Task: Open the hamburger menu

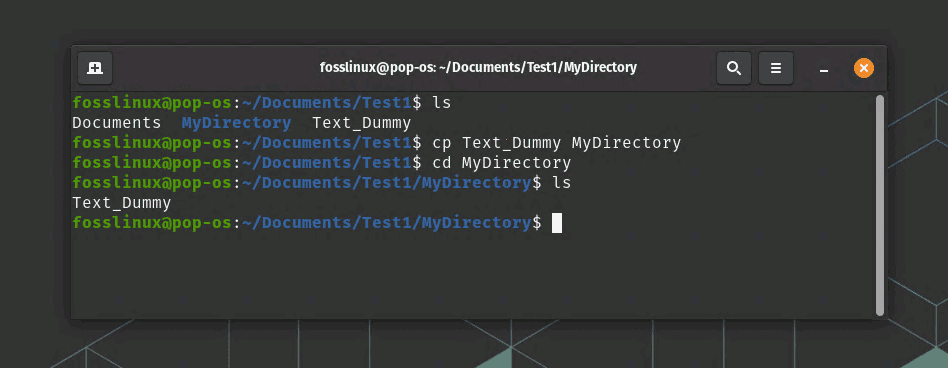Action: (x=776, y=68)
